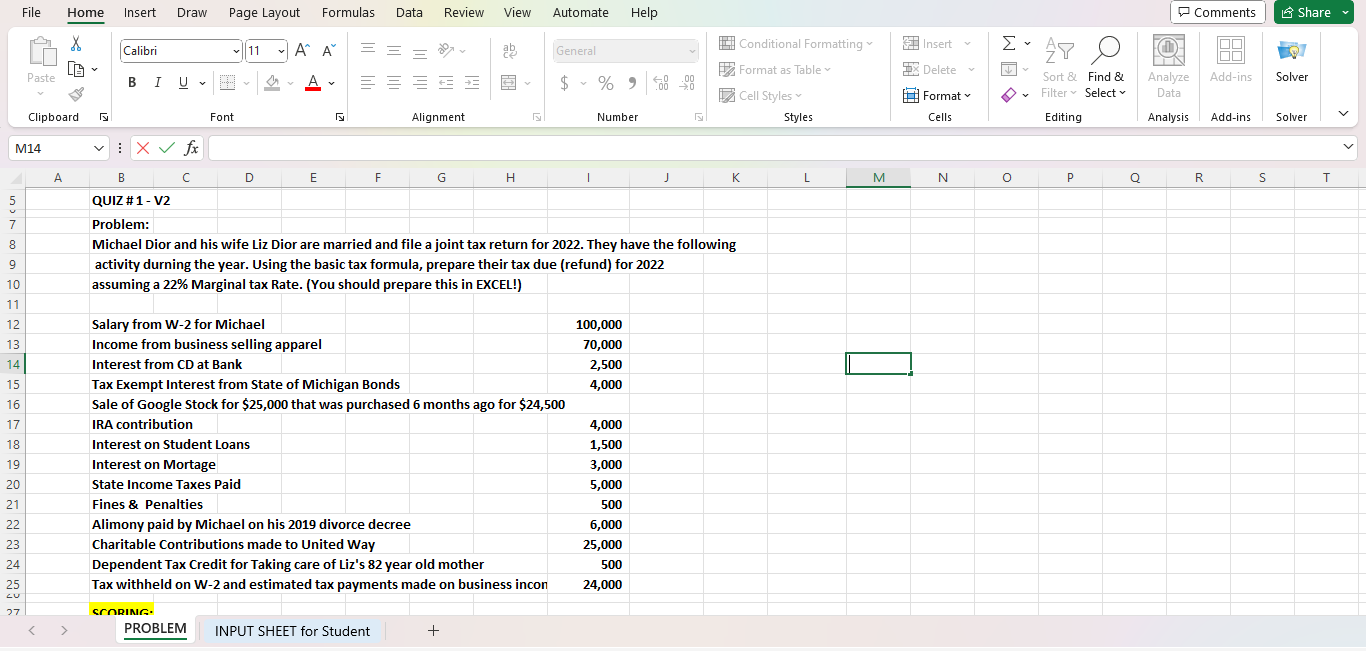Viewport: 1366px width, 651px height.
Task: Switch to the INPUT SHEET for Student sheet
Action: pyautogui.click(x=292, y=631)
